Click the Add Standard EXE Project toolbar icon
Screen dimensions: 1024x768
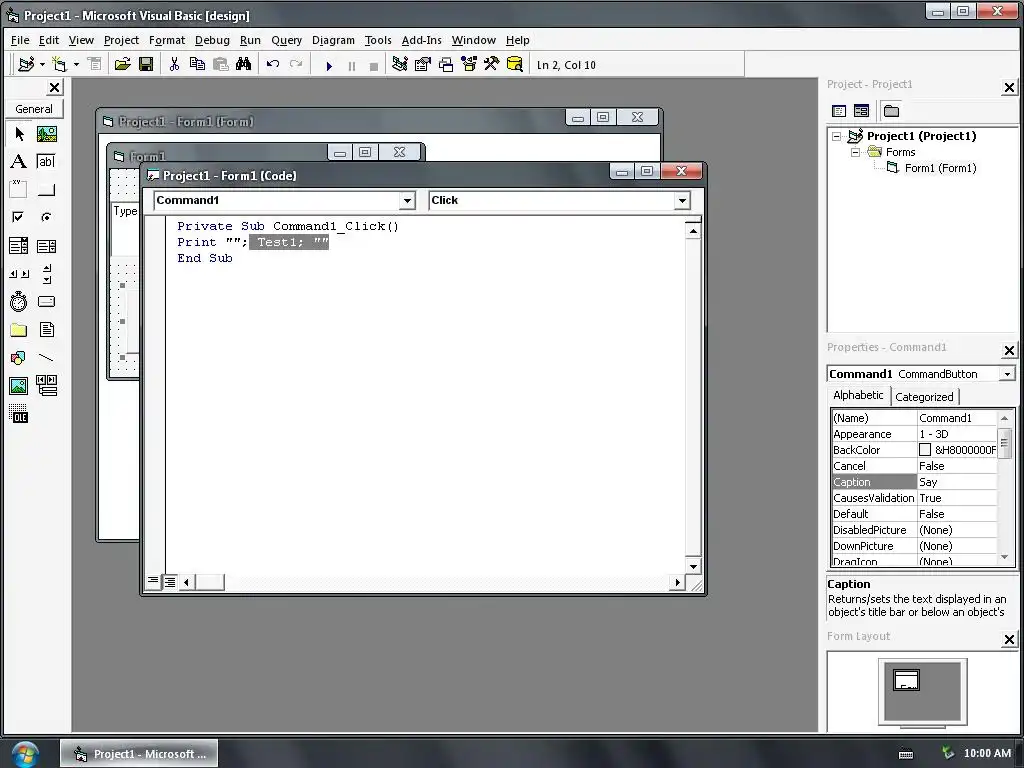[26, 64]
